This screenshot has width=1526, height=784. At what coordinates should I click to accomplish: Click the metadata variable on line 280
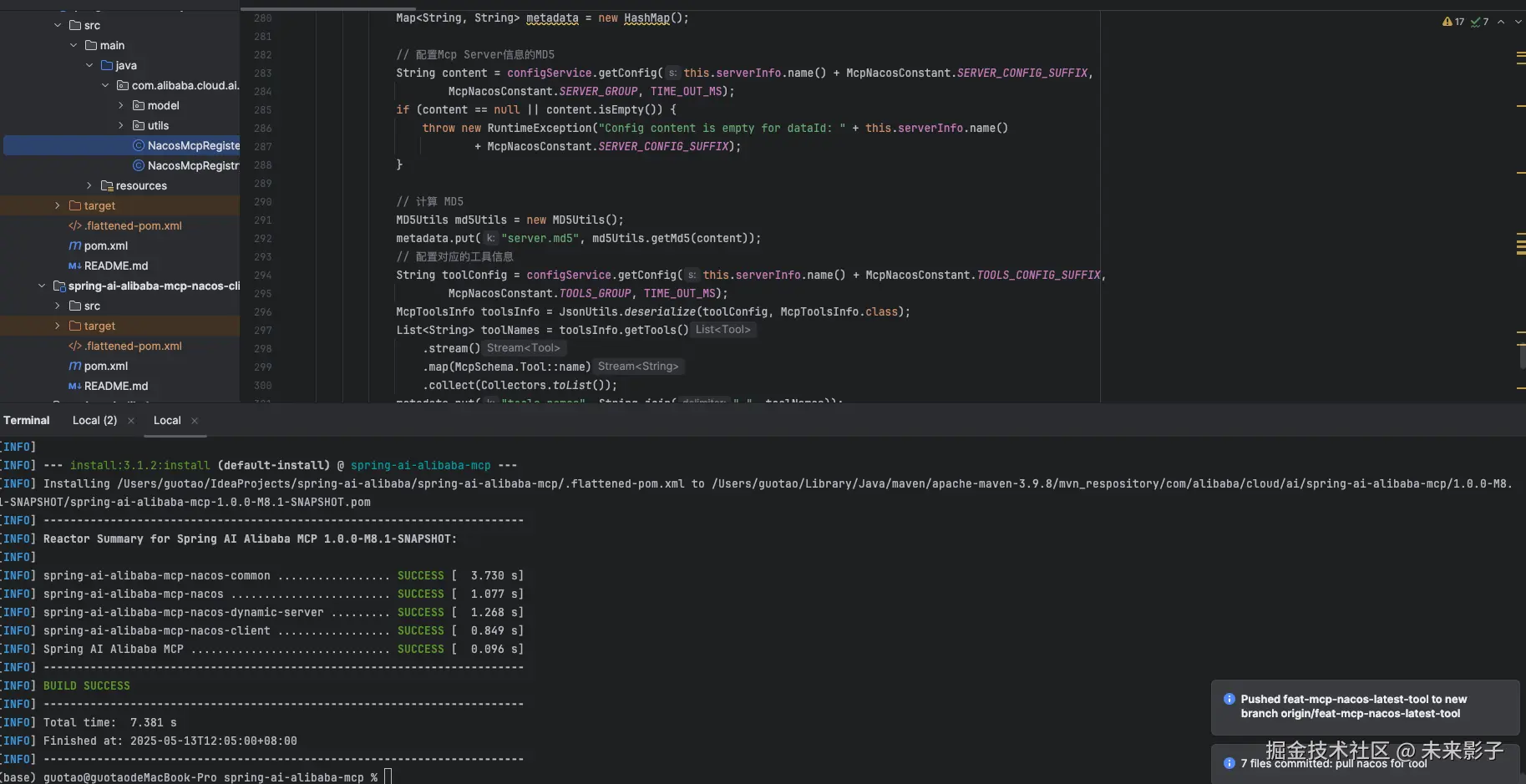[552, 18]
